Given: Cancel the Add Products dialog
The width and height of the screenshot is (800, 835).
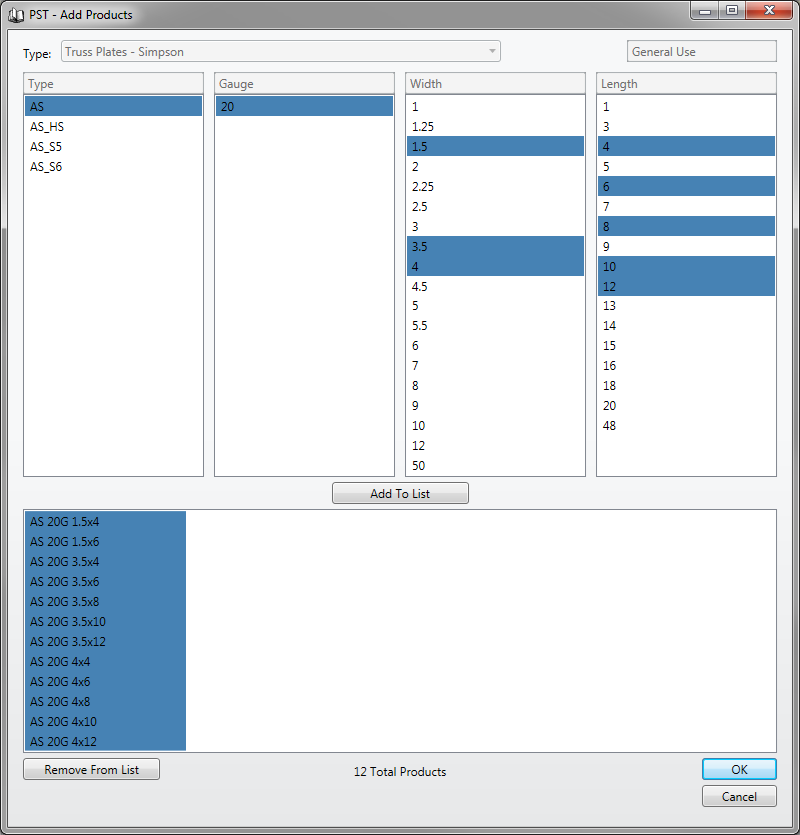Looking at the screenshot, I should (x=739, y=797).
